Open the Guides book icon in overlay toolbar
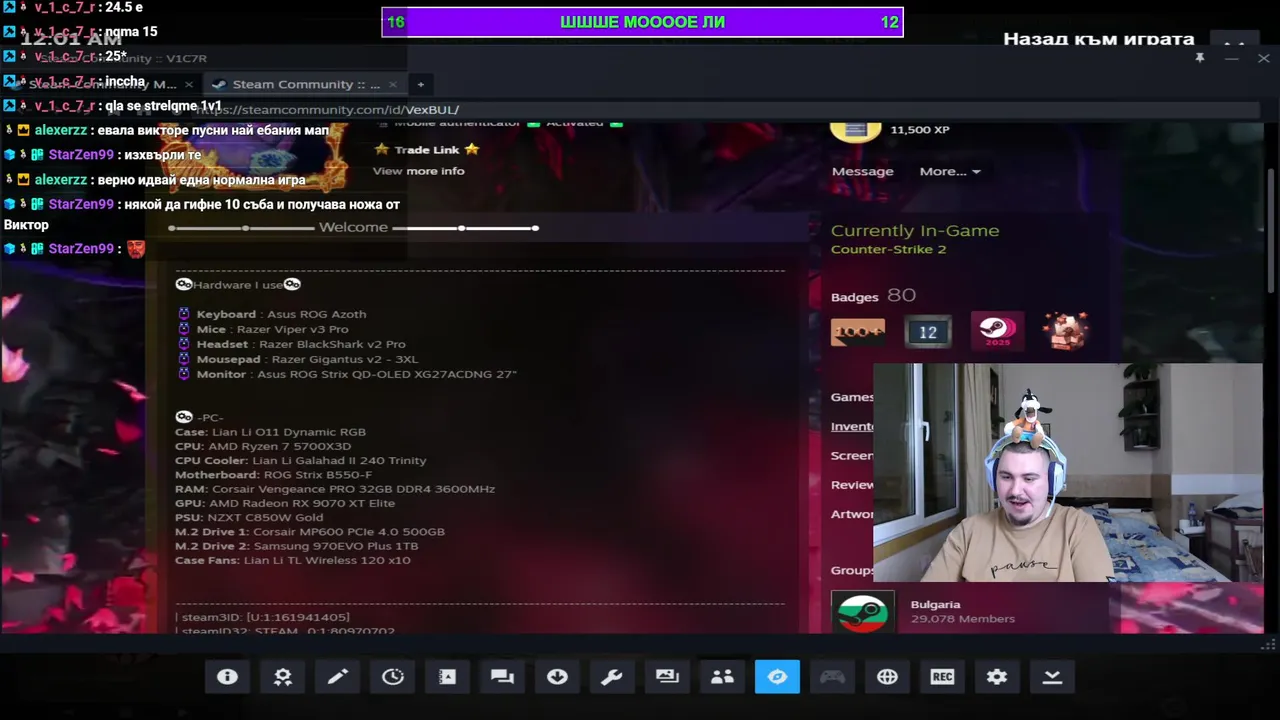The width and height of the screenshot is (1280, 720). click(x=447, y=677)
